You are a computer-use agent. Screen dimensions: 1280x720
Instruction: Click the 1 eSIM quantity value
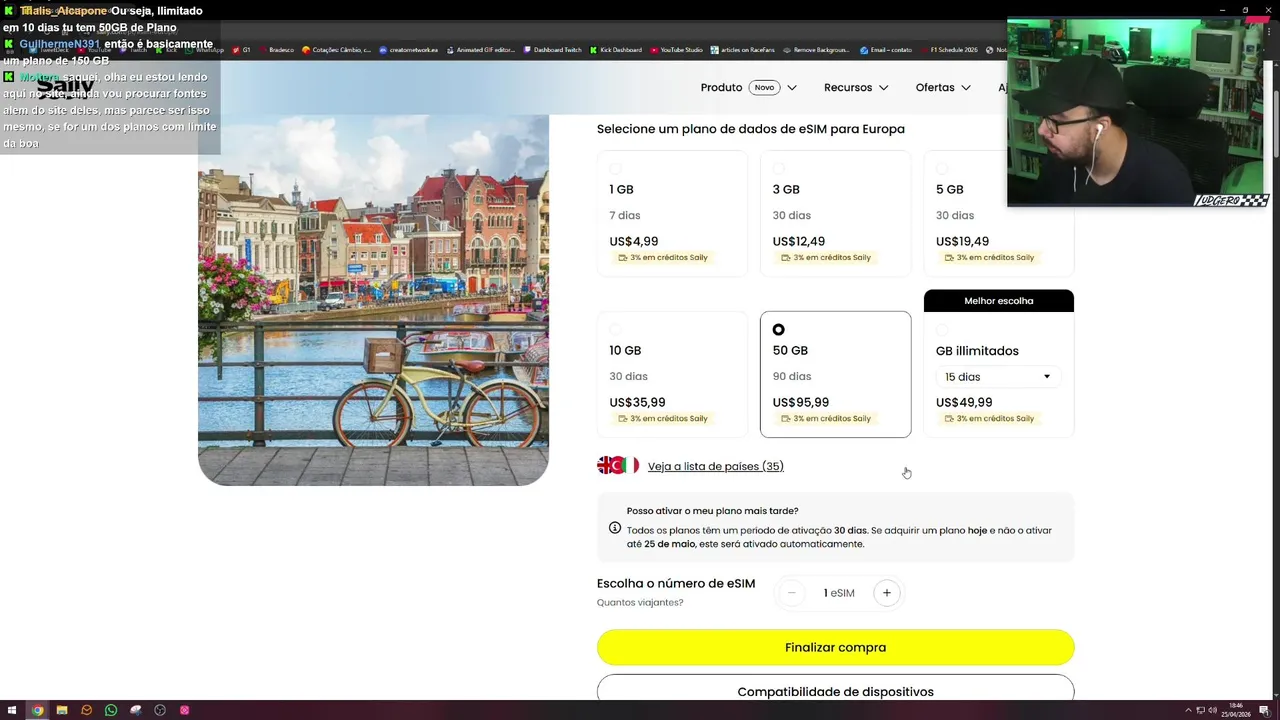[x=839, y=593]
